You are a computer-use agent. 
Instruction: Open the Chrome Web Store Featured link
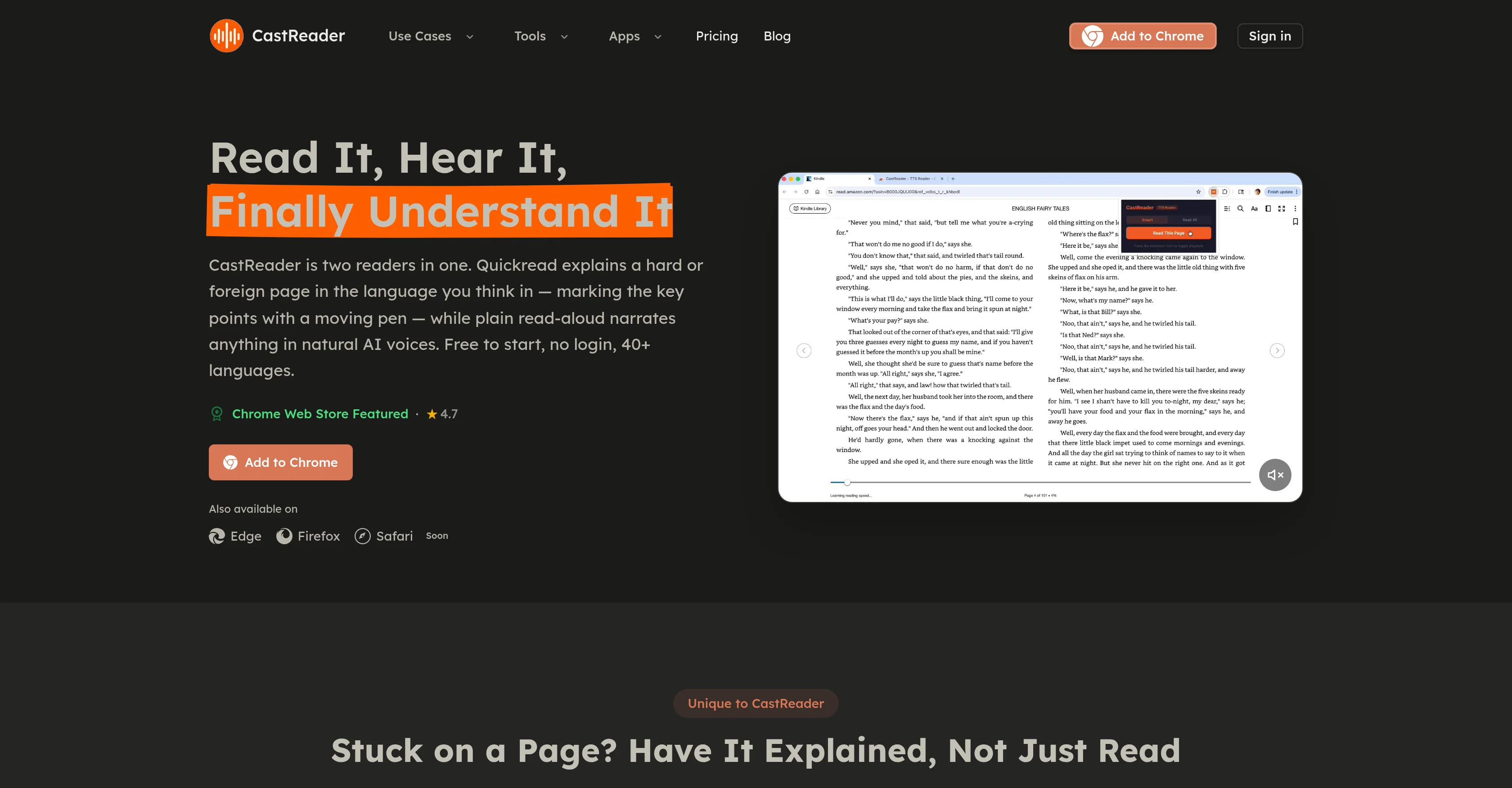tap(320, 414)
